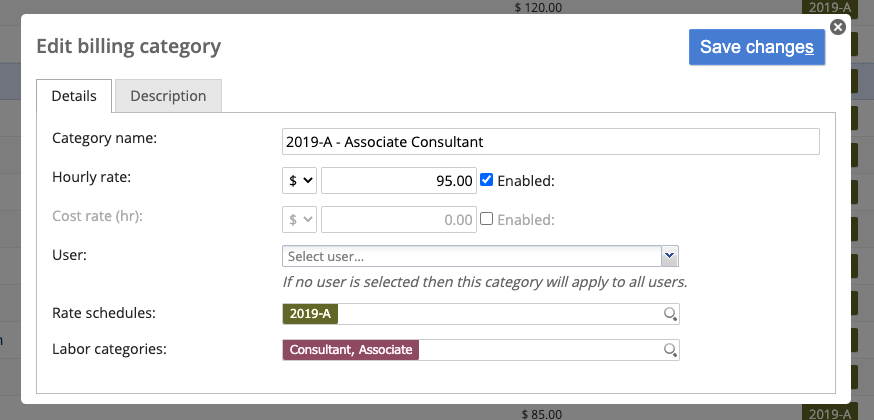Open the Cost rate currency dropdown

299,219
